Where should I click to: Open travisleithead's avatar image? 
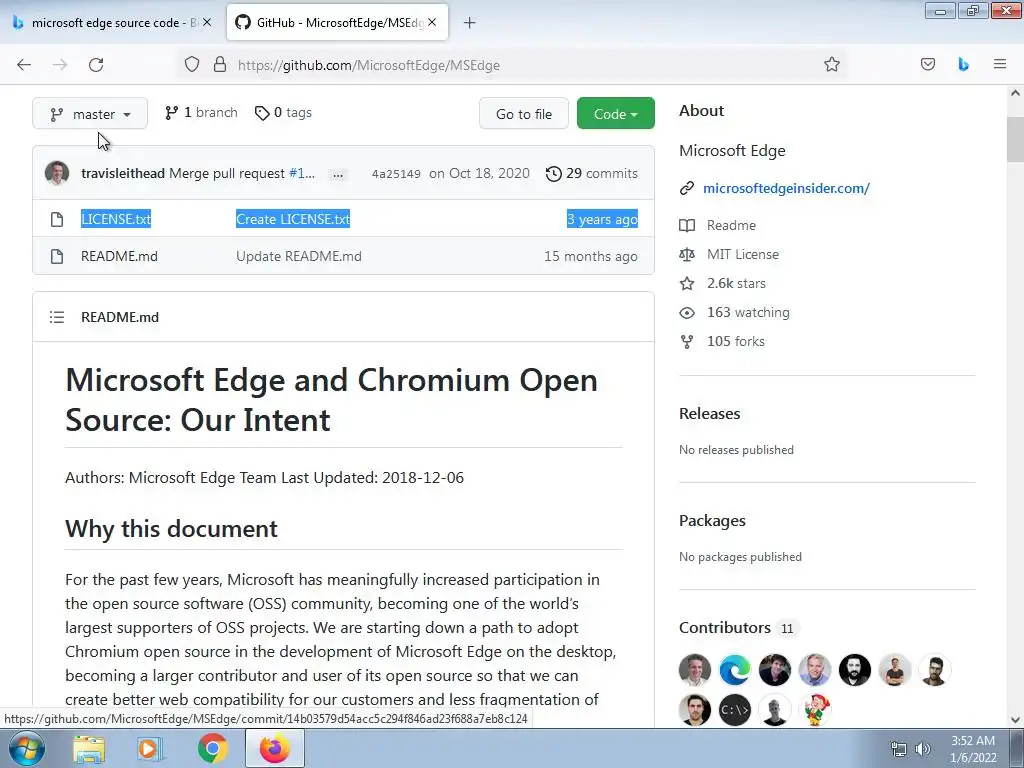[57, 173]
